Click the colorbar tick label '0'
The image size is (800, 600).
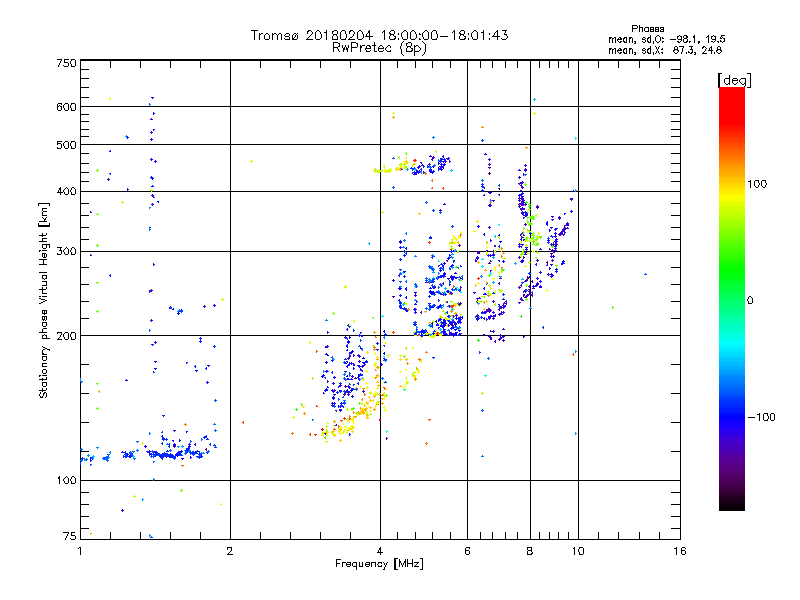pos(750,300)
